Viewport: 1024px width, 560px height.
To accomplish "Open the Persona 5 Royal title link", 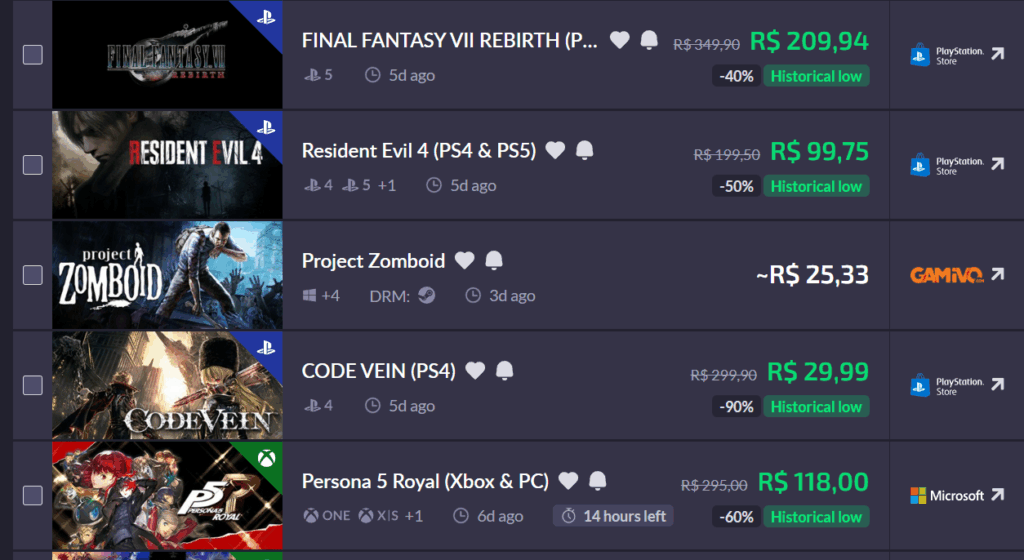I will [x=425, y=481].
